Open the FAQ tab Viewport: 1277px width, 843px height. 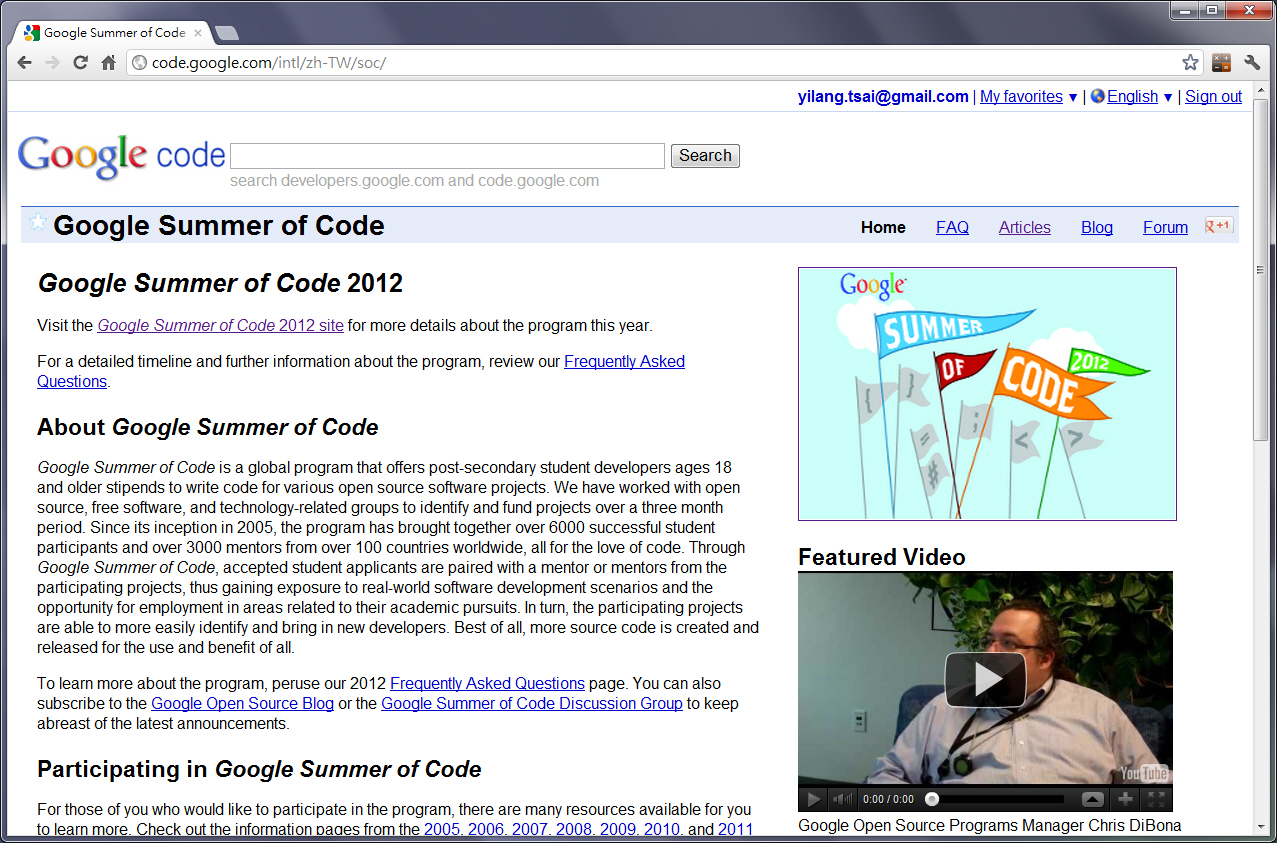point(952,227)
